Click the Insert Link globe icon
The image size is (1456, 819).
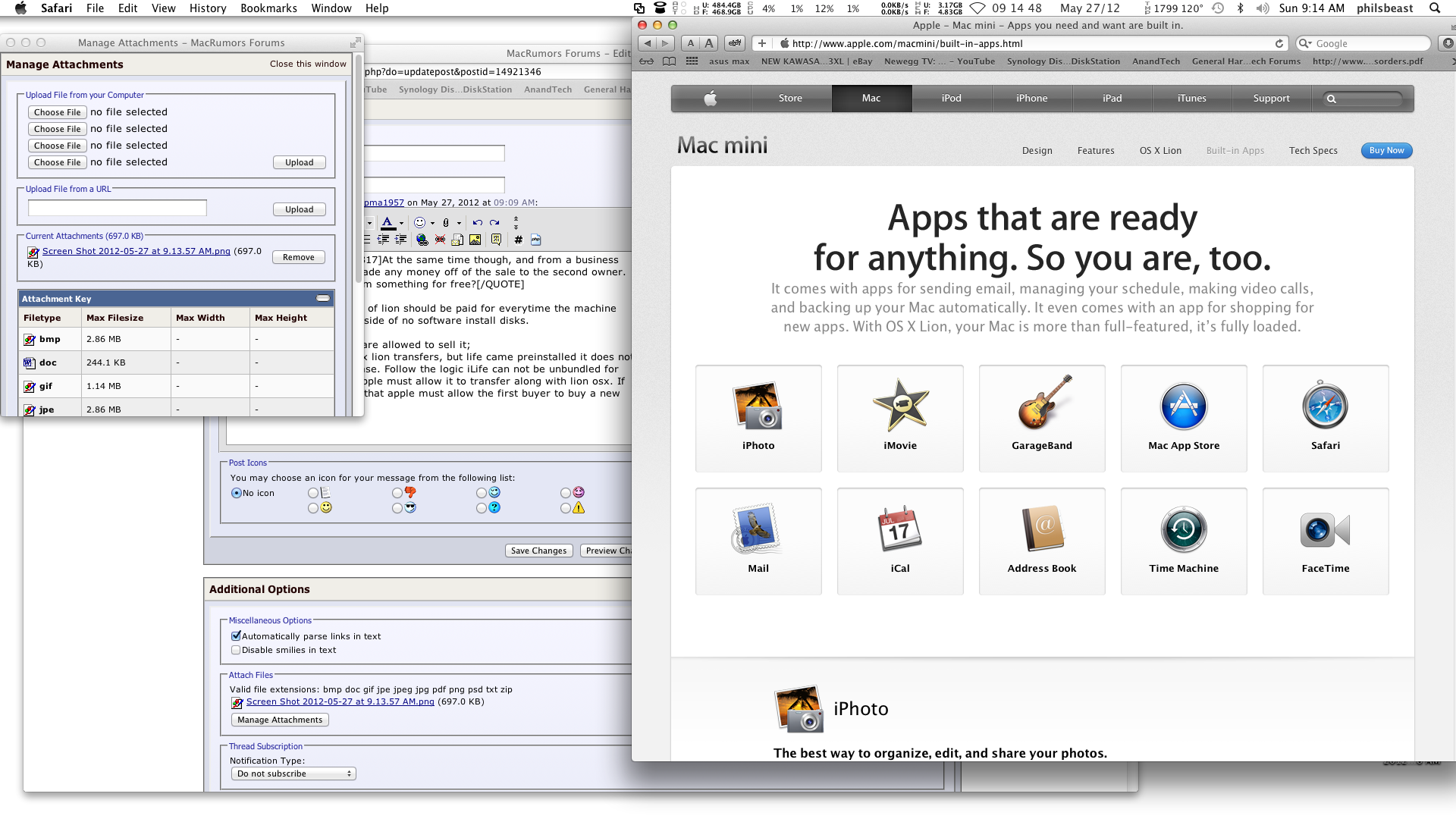(422, 240)
